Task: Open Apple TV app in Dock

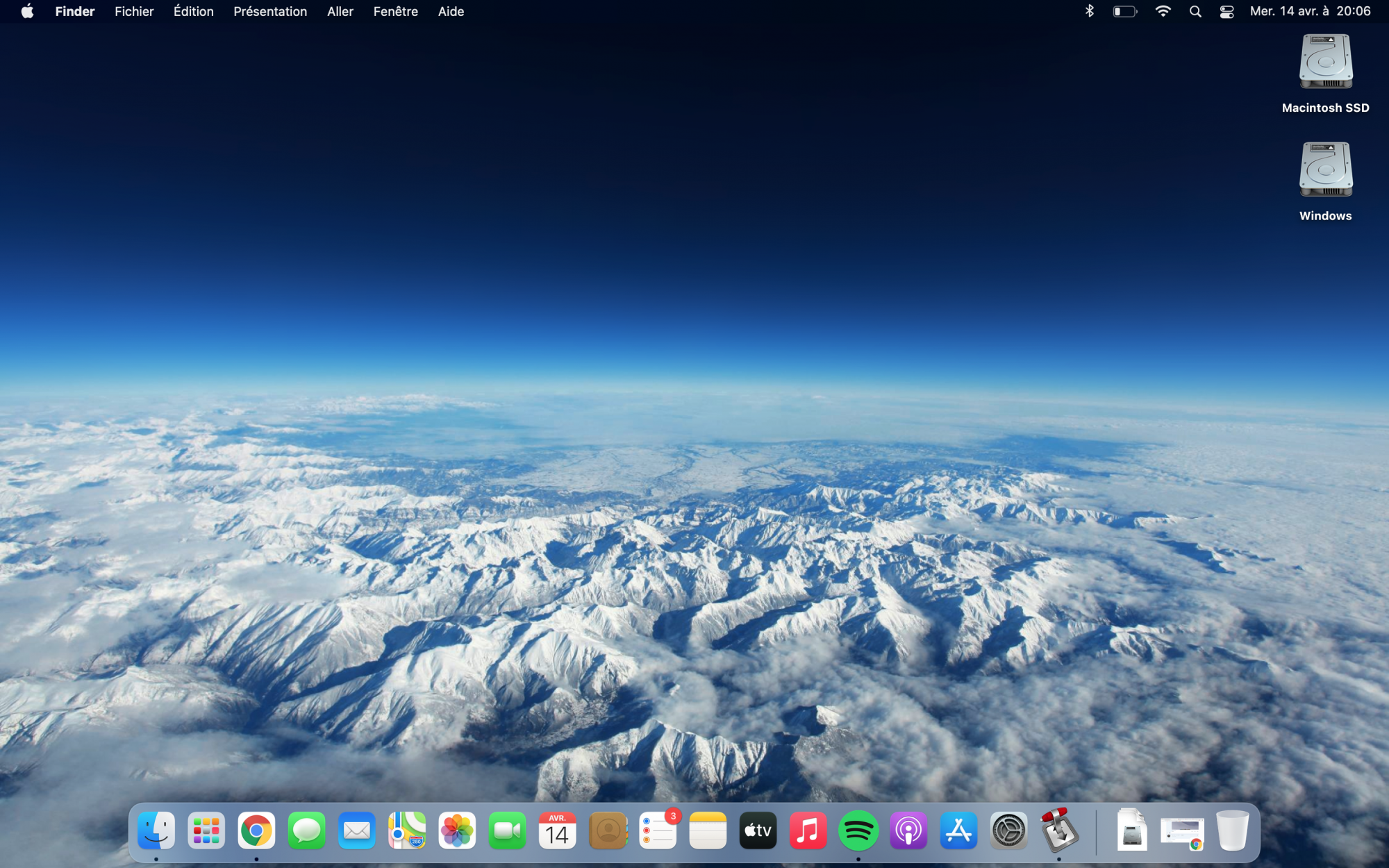Action: pos(758,831)
